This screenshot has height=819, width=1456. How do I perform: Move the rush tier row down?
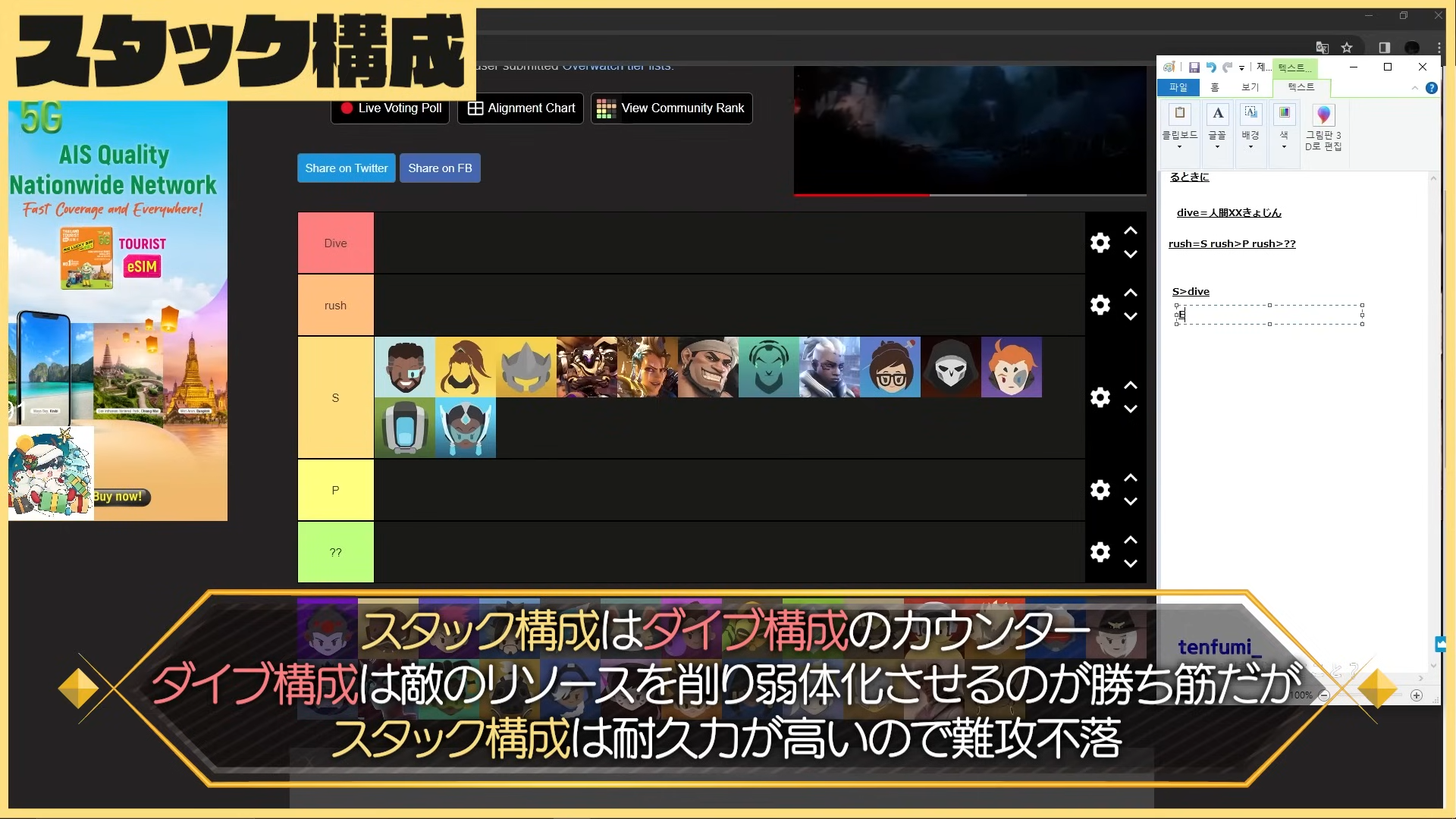coord(1131,317)
